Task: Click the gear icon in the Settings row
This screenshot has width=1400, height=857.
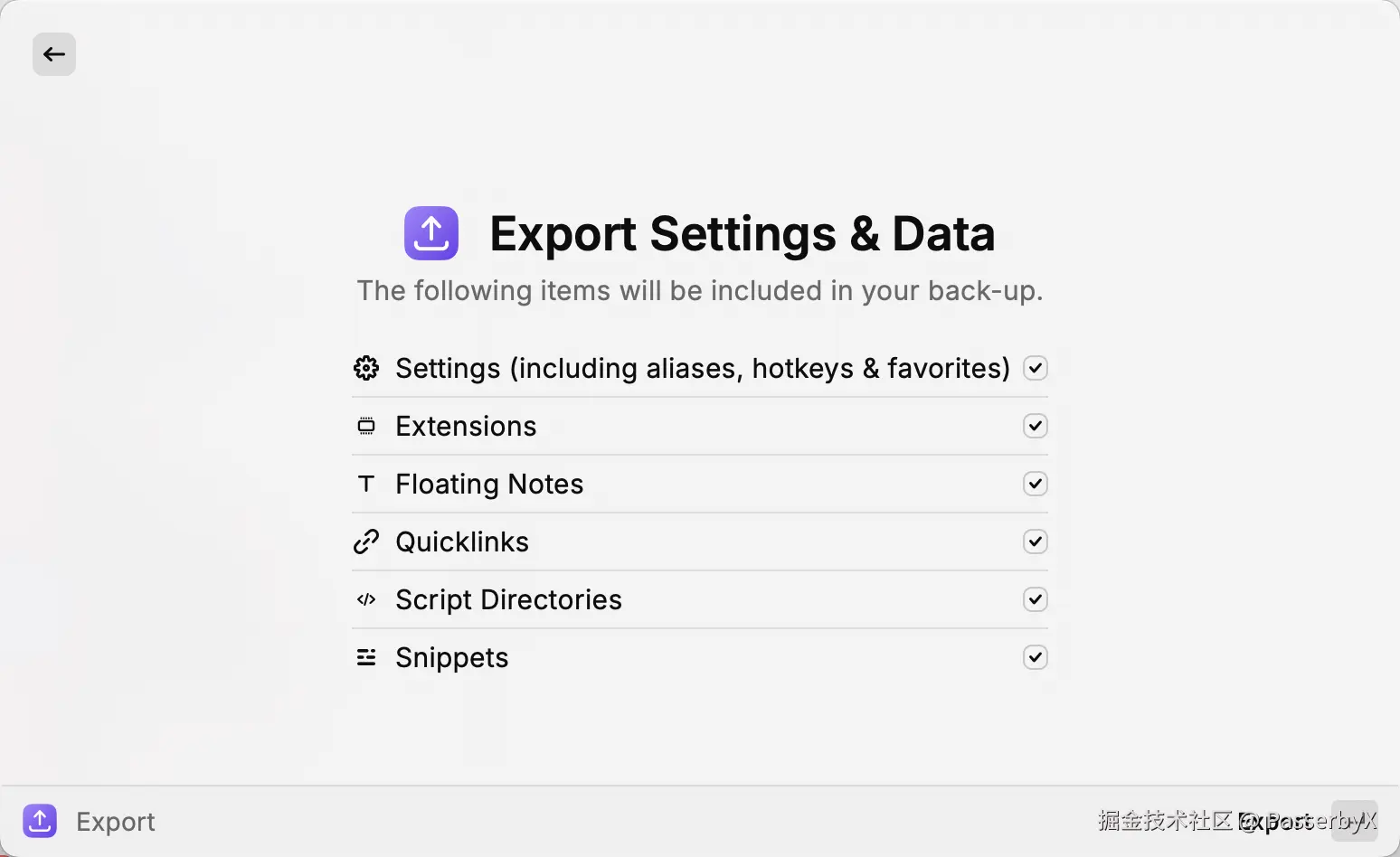Action: tap(366, 368)
